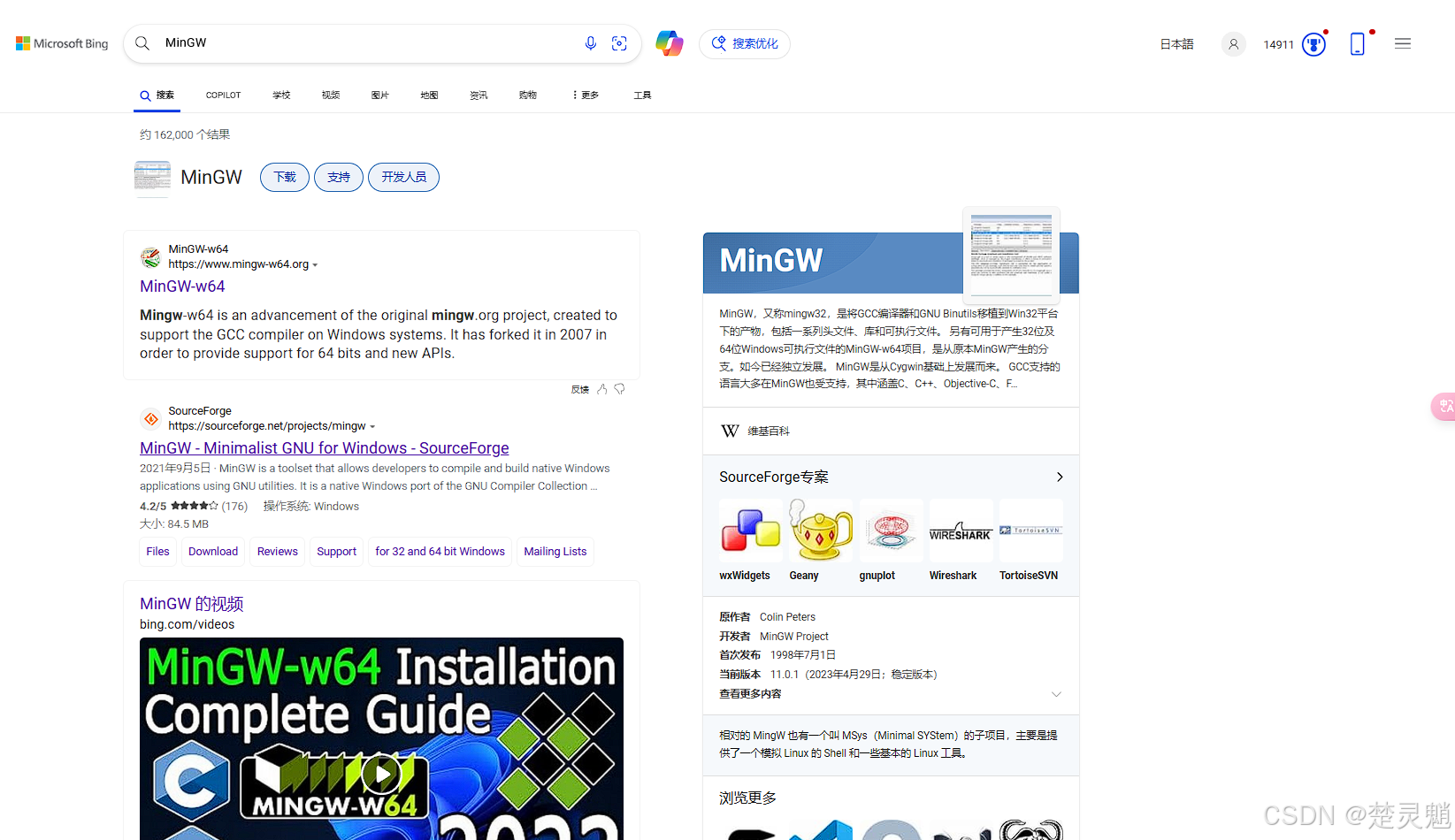The width and height of the screenshot is (1455, 840).
Task: Switch to the 图片 tab
Action: pyautogui.click(x=380, y=95)
